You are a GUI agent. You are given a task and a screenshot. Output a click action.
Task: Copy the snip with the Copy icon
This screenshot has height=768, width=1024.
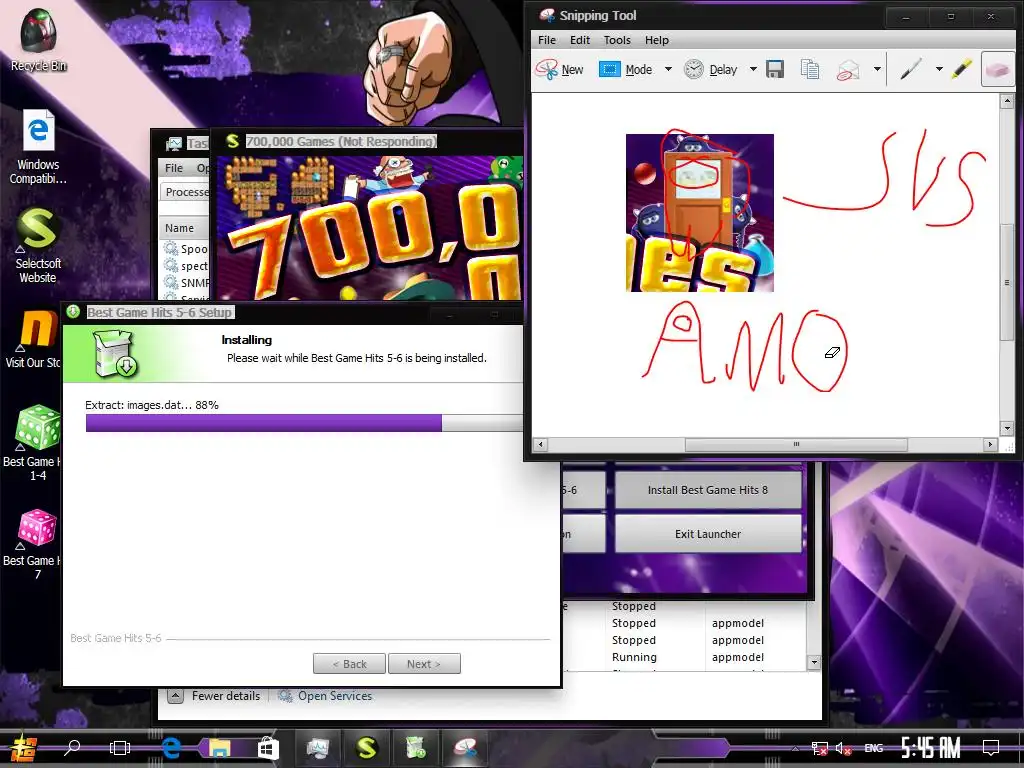tap(810, 69)
